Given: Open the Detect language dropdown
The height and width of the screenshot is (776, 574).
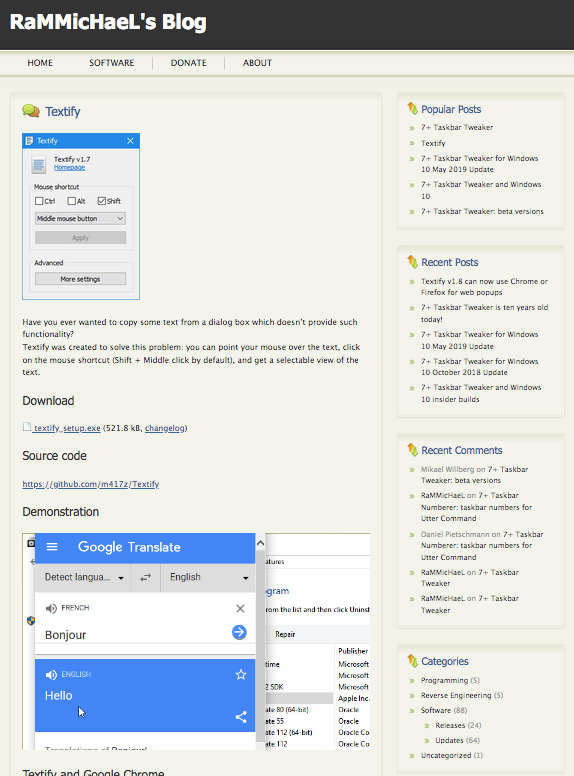Looking at the screenshot, I should [x=83, y=578].
